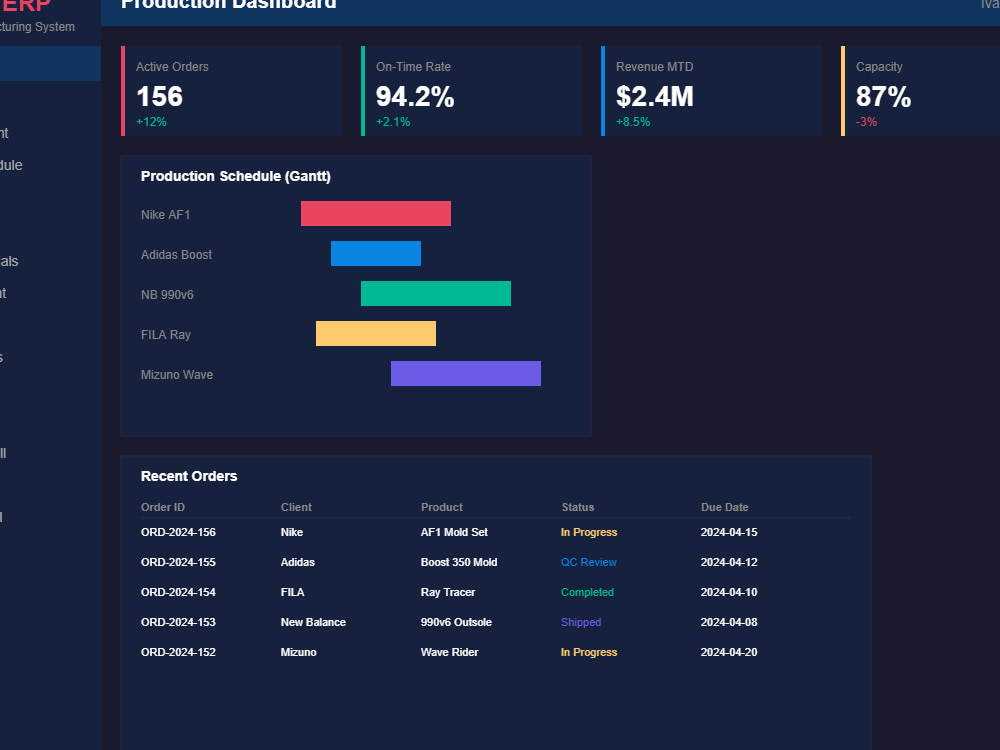
Task: Click In Progress status for ORD-2024-156
Action: (589, 532)
